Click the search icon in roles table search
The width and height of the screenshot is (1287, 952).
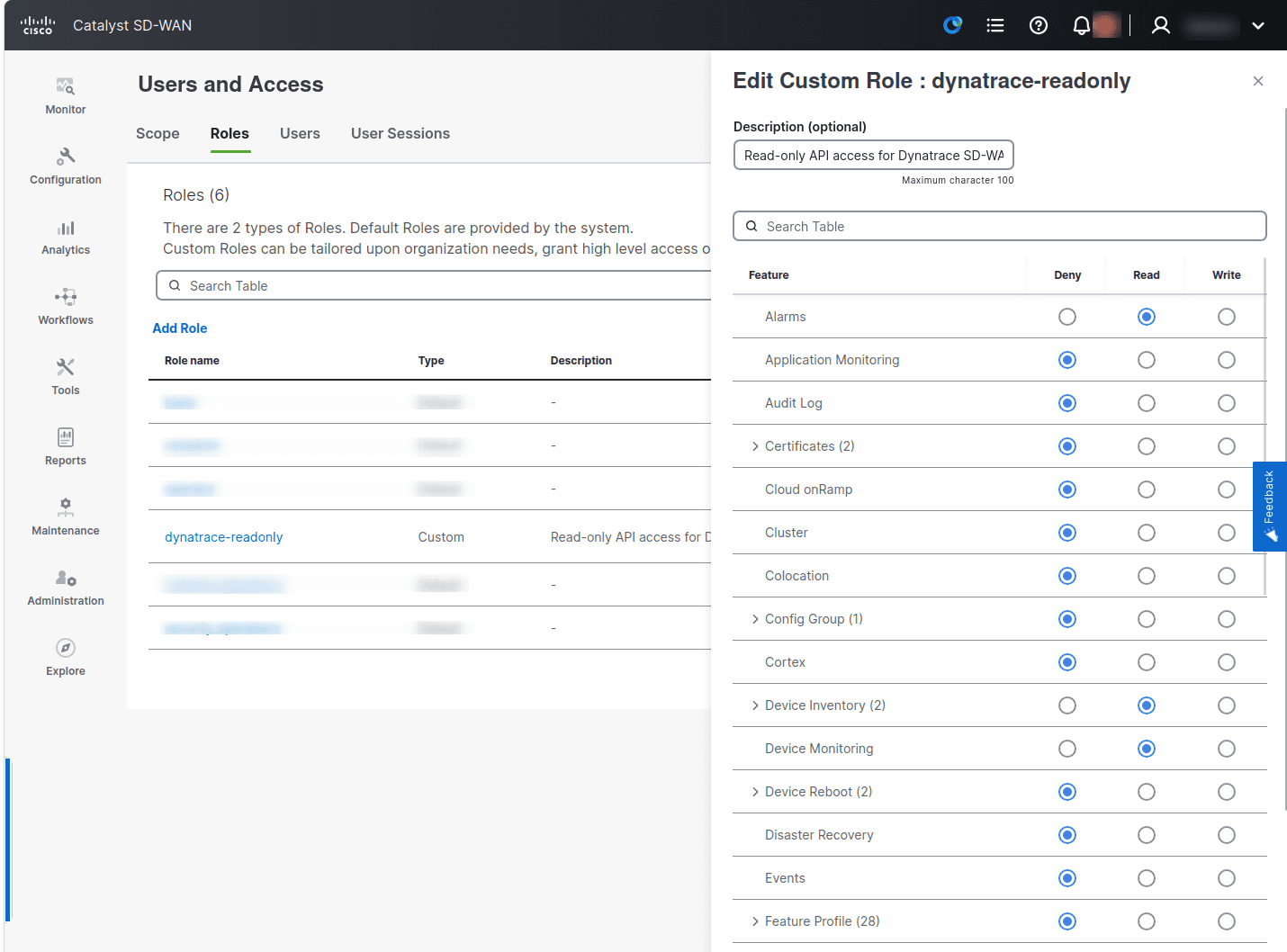(x=175, y=285)
